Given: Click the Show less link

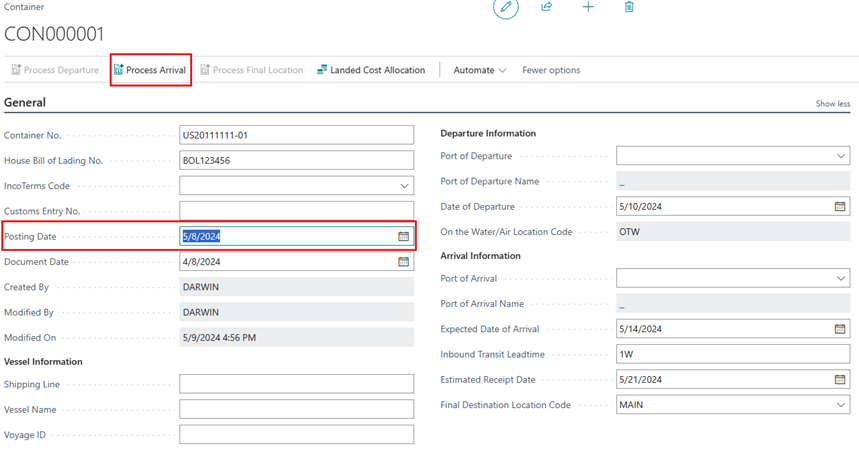Looking at the screenshot, I should click(x=832, y=104).
